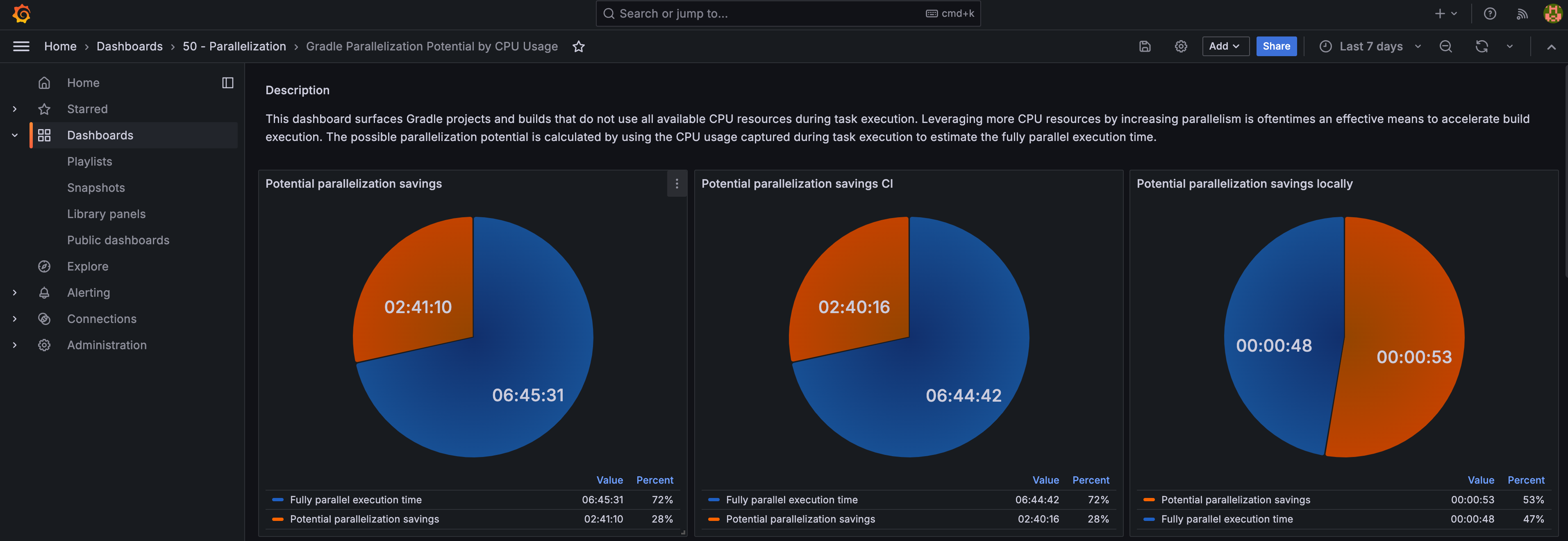Click the Share button
1568x541 pixels.
[1277, 46]
